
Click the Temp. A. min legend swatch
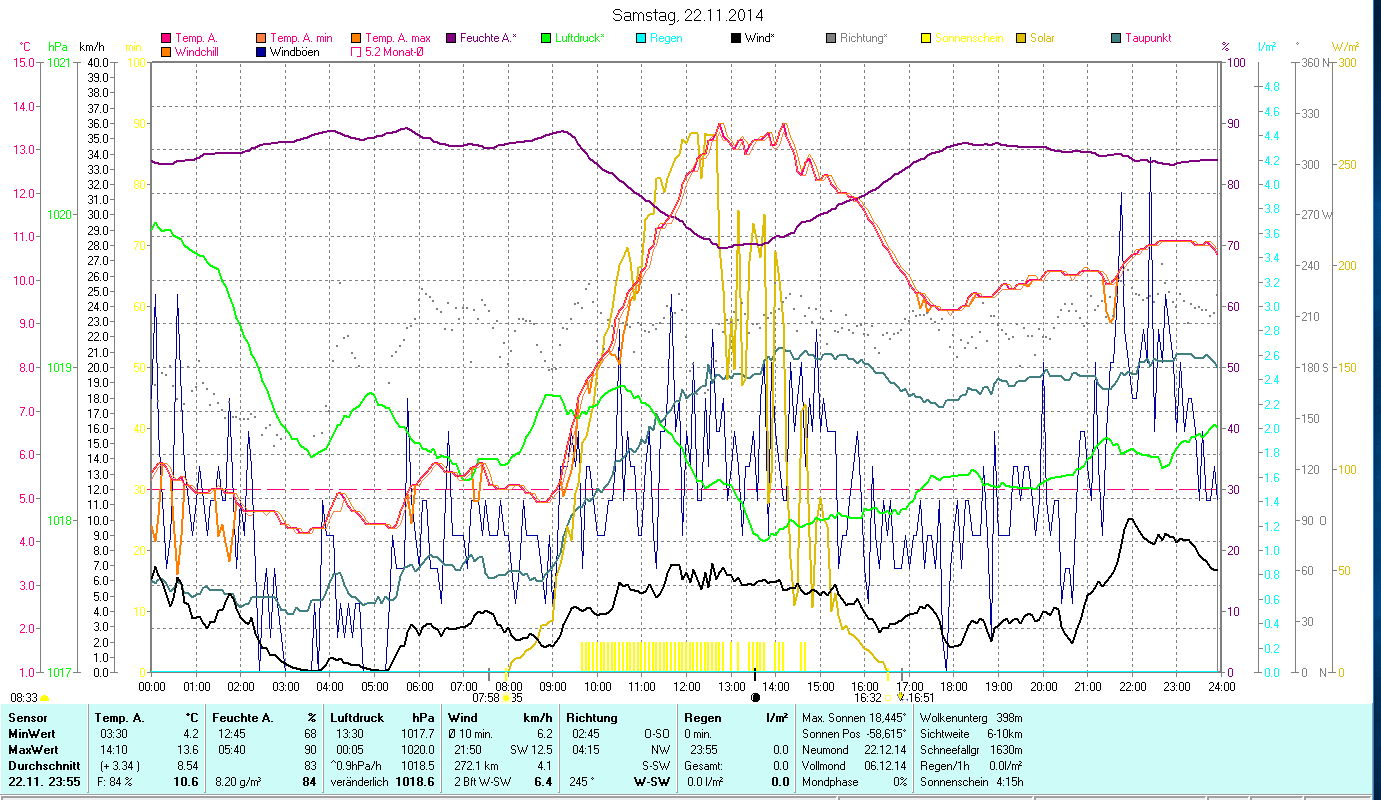pos(259,38)
